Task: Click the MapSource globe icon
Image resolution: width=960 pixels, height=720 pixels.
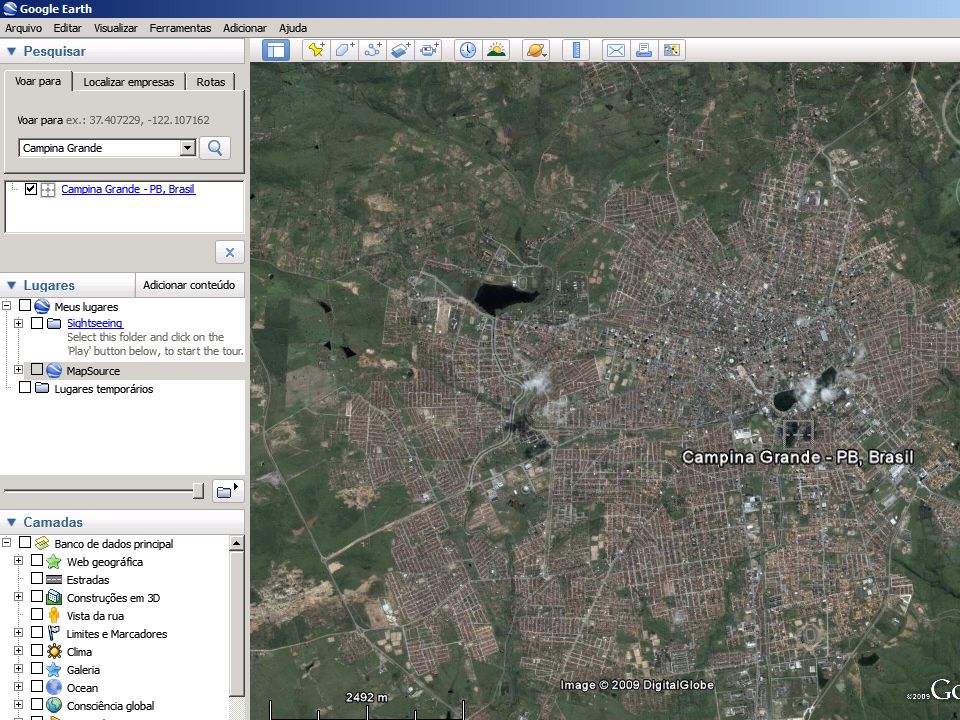Action: pyautogui.click(x=54, y=370)
